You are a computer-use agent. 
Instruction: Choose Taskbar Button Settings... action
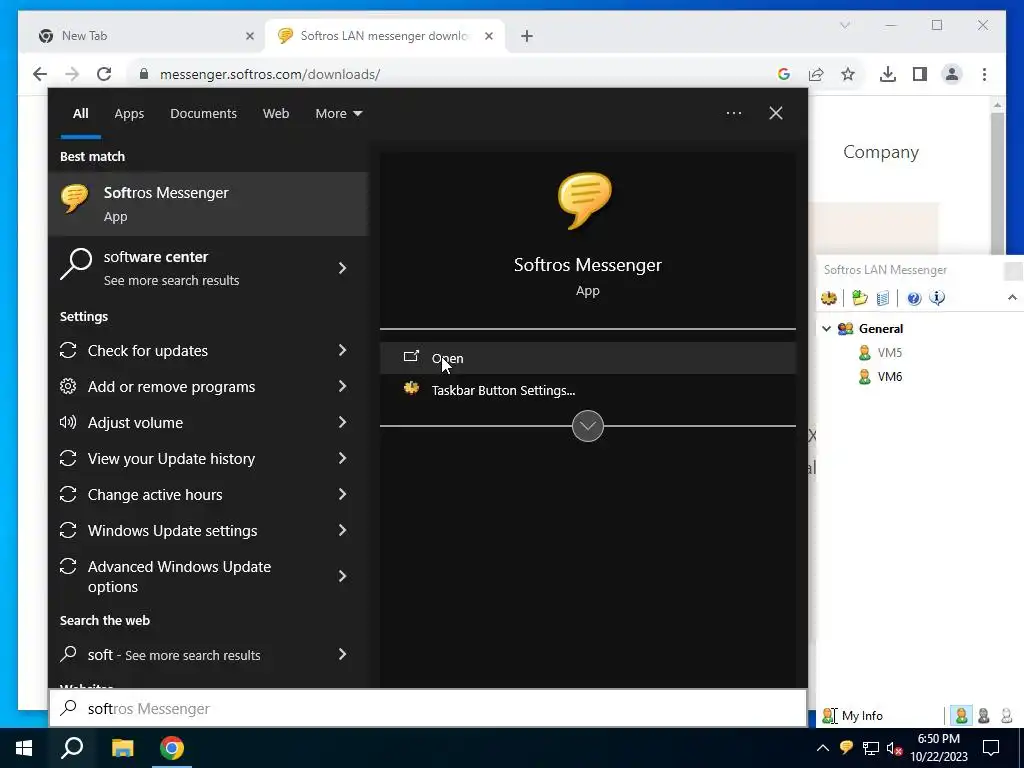coord(588,391)
